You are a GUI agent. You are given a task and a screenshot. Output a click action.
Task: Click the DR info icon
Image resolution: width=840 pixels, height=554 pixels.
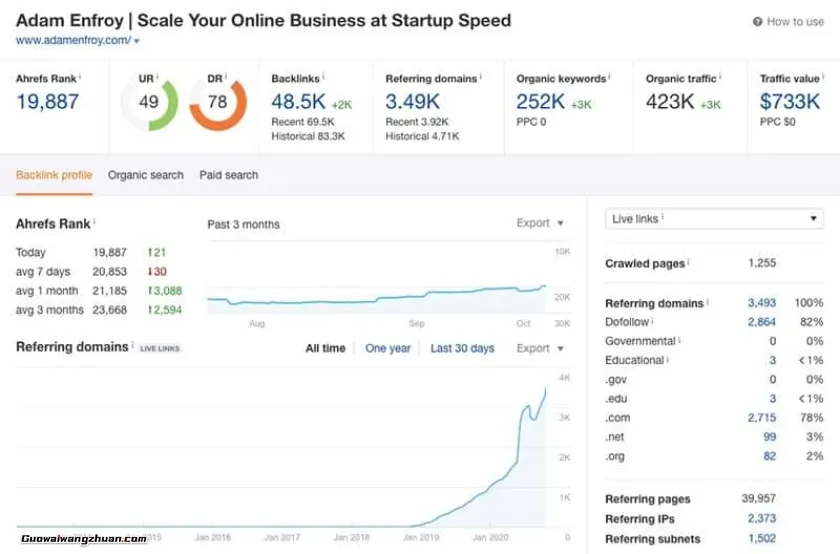pos(227,76)
